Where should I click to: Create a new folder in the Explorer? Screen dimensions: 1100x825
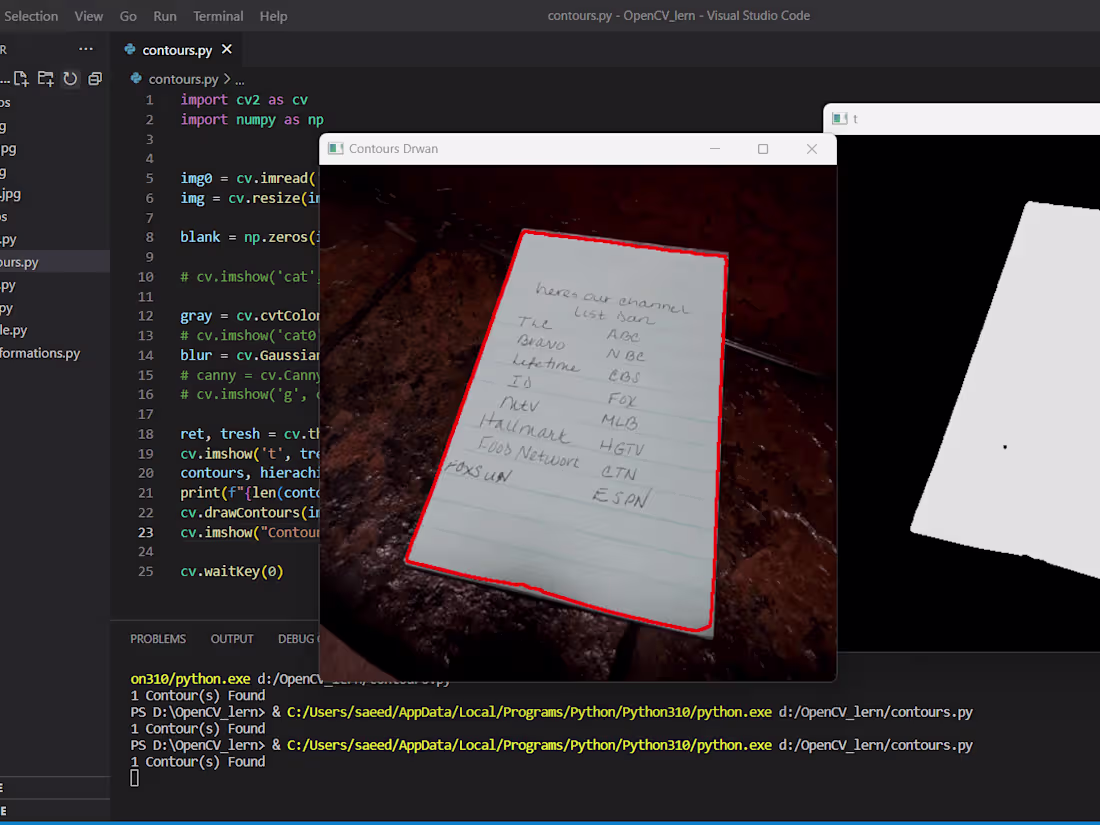click(44, 78)
